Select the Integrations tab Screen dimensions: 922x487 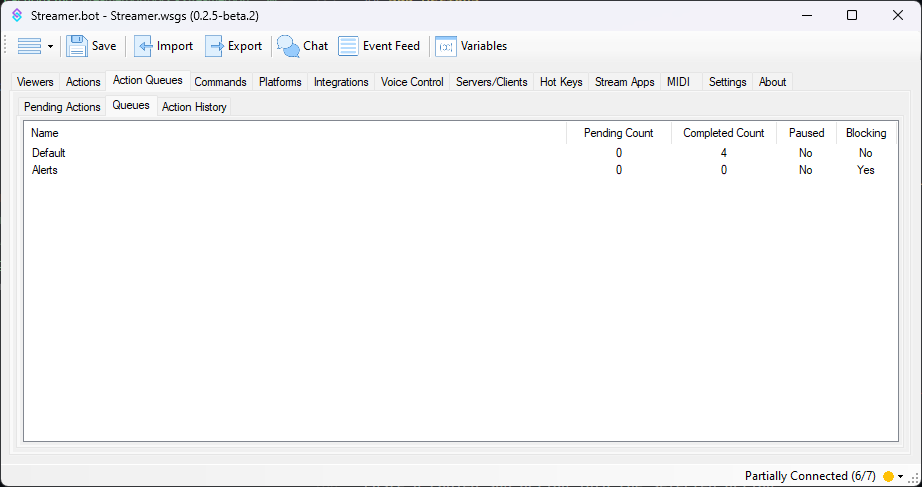[x=341, y=82]
